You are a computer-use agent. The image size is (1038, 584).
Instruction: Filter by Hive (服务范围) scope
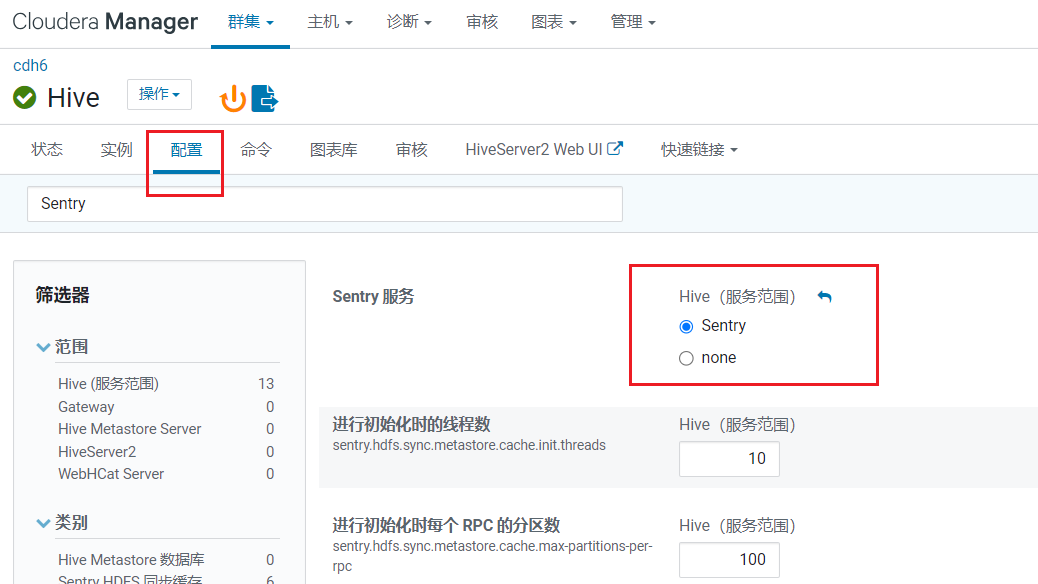(x=109, y=384)
